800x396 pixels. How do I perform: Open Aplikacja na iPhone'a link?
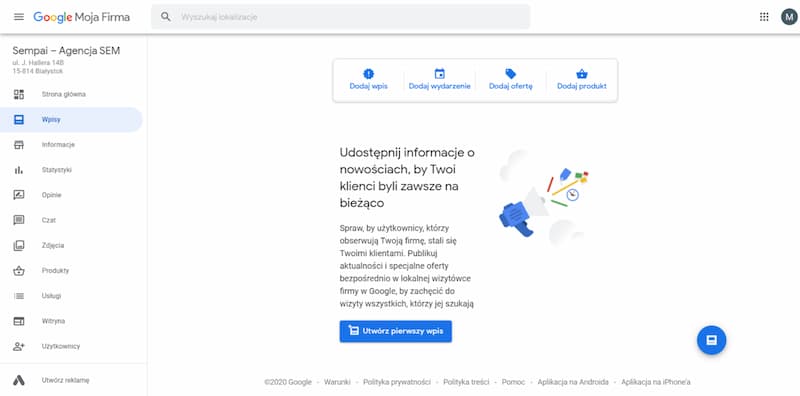(656, 382)
